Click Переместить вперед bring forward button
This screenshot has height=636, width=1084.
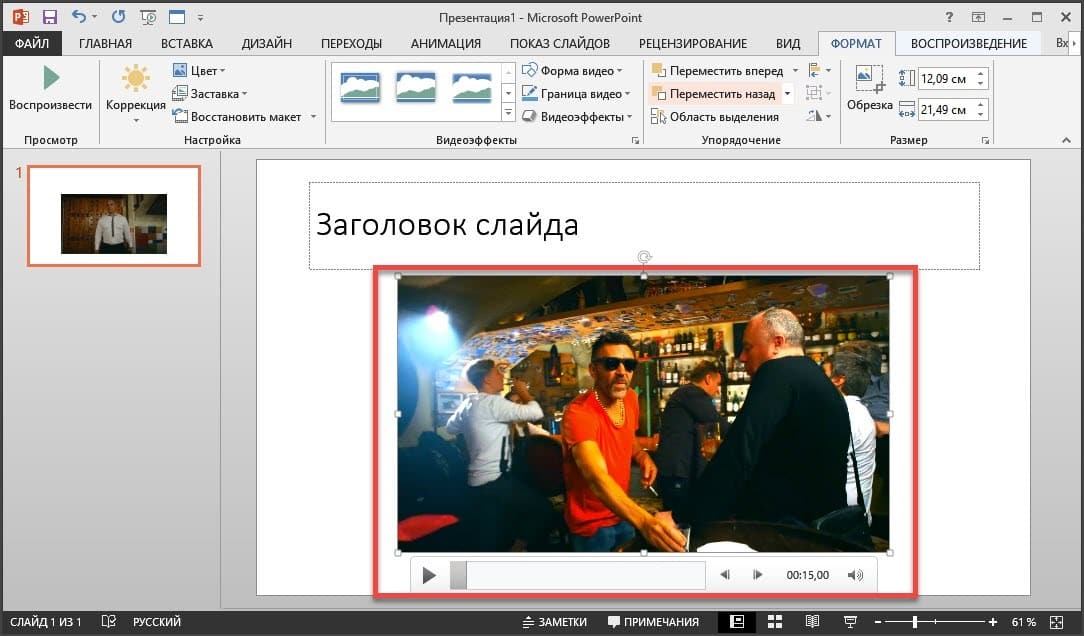[x=718, y=71]
